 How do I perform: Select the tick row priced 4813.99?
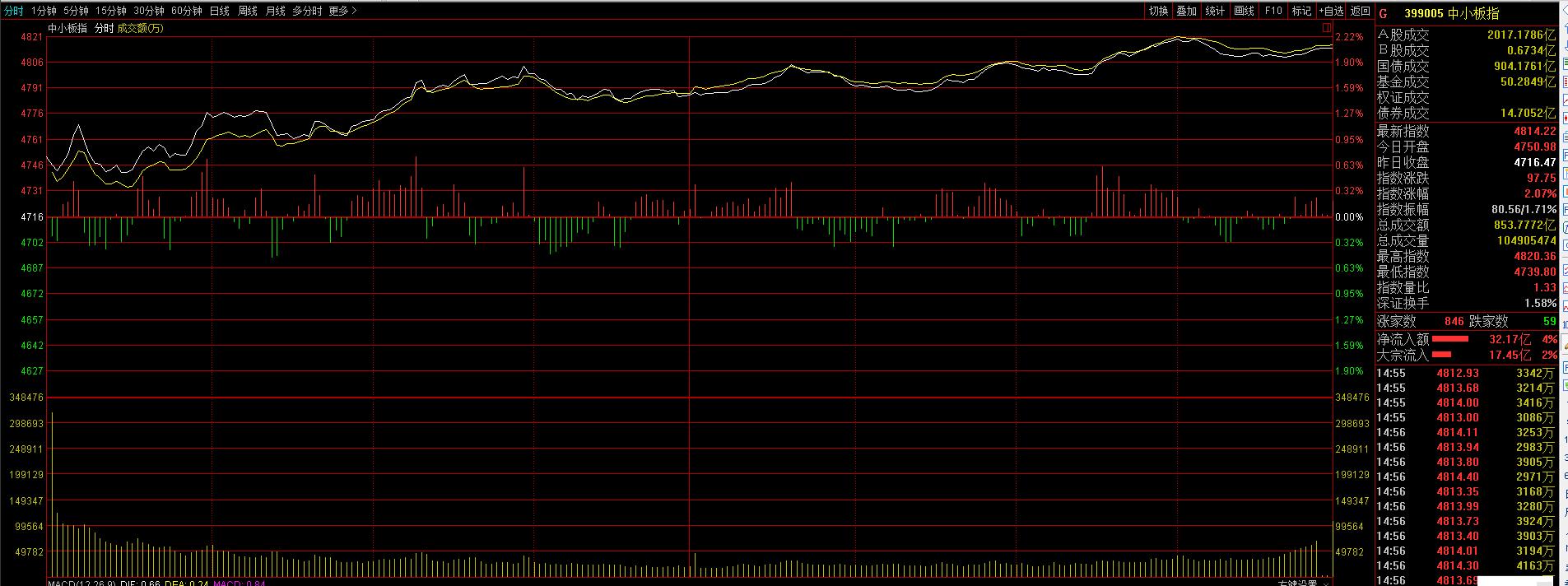(1467, 506)
